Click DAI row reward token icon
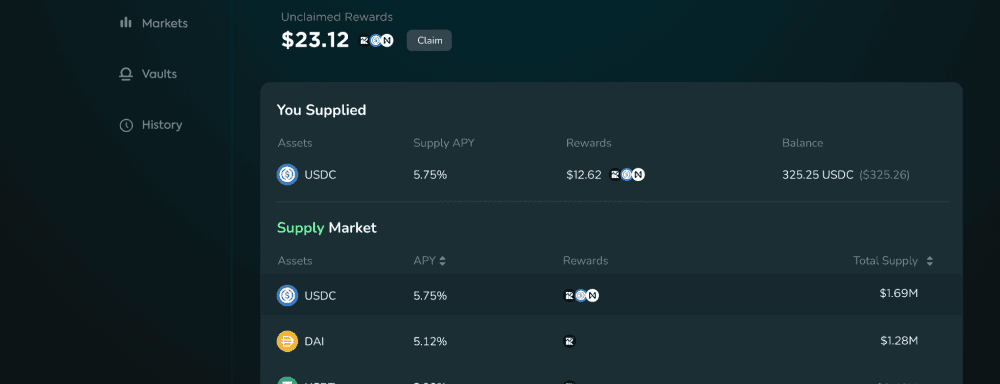 [x=570, y=341]
